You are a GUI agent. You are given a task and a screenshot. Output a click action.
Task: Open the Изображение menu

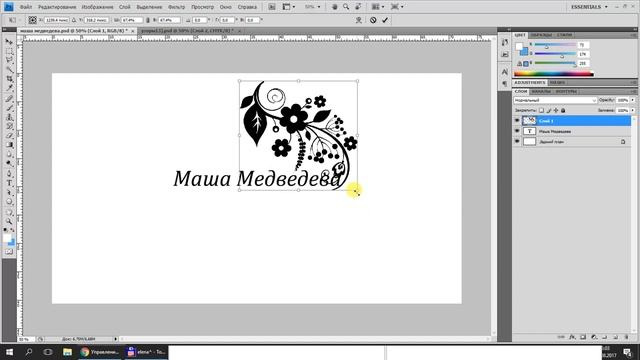tap(97, 7)
